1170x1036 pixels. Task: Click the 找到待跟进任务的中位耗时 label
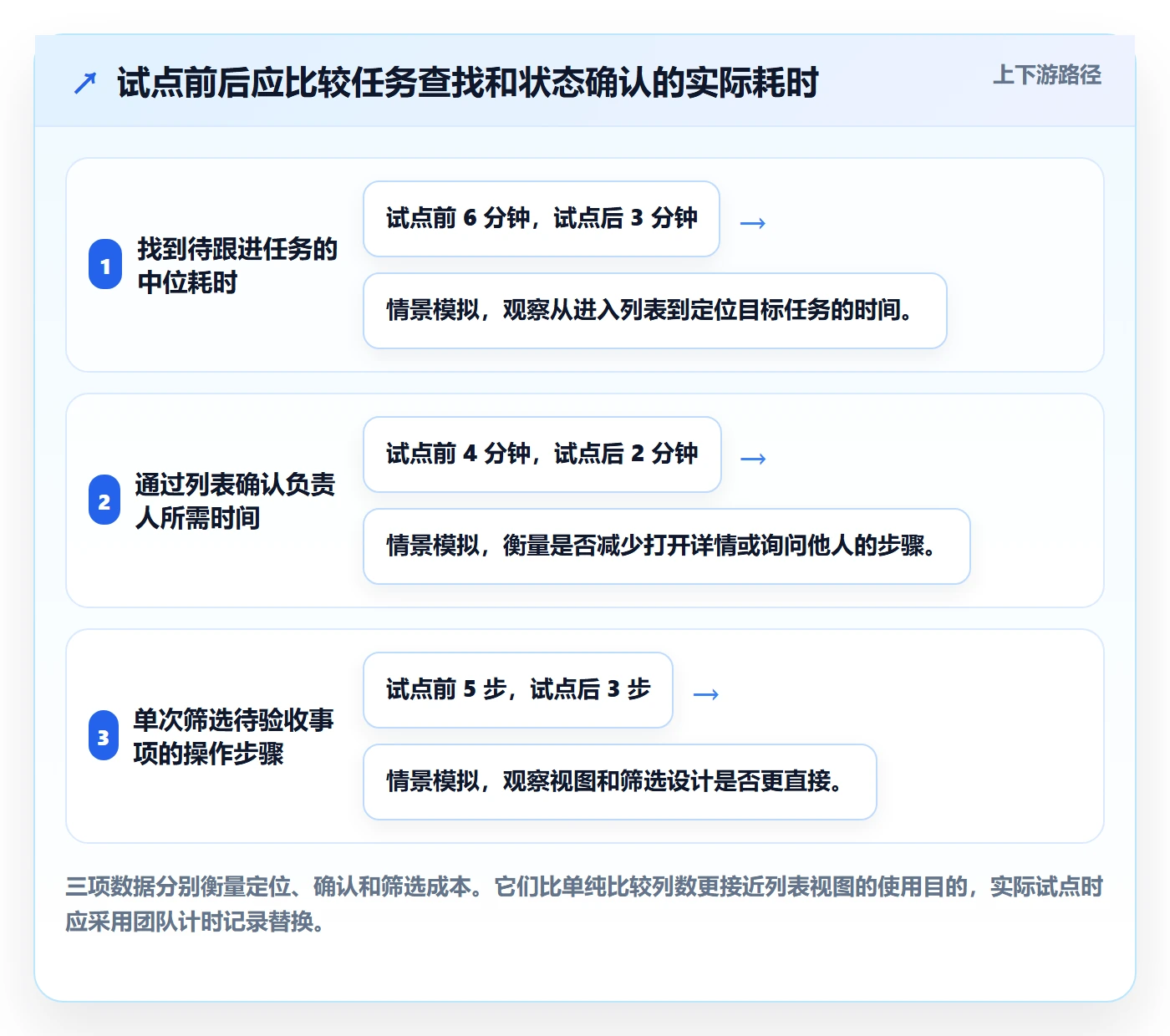(237, 265)
